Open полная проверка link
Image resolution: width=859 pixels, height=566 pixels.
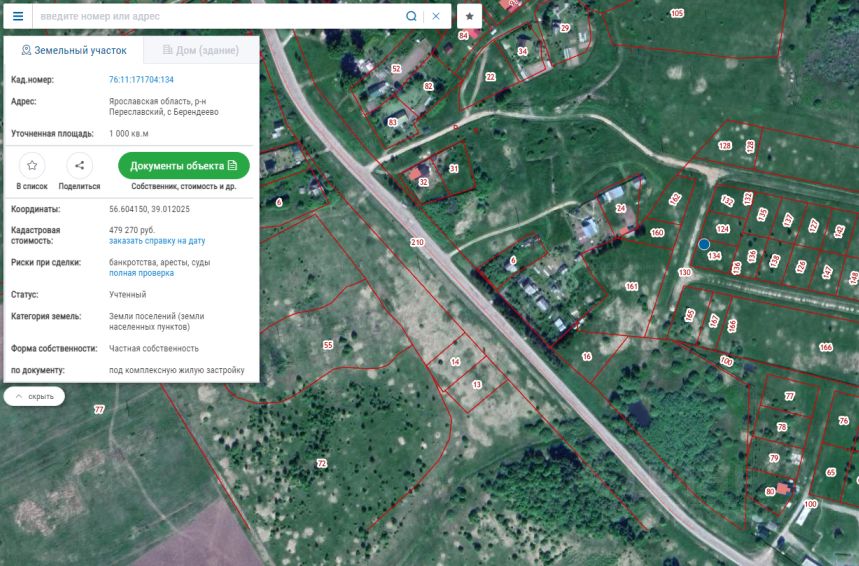(141, 273)
